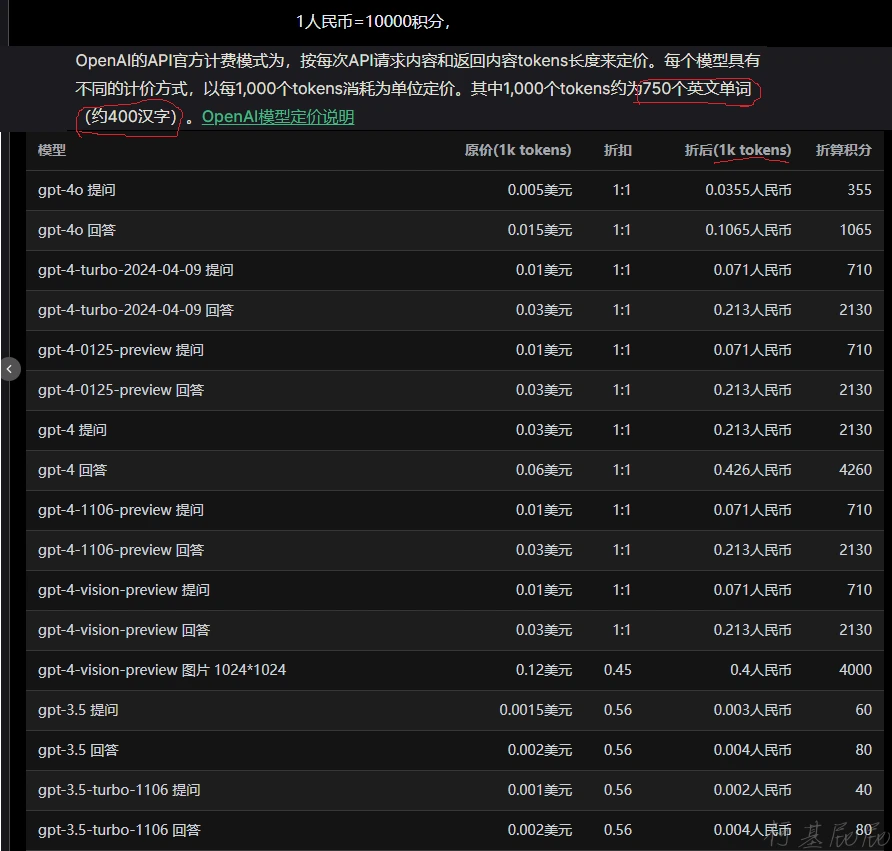Select 710 in the gpt-4-0125-preview 提问 row

click(x=860, y=350)
